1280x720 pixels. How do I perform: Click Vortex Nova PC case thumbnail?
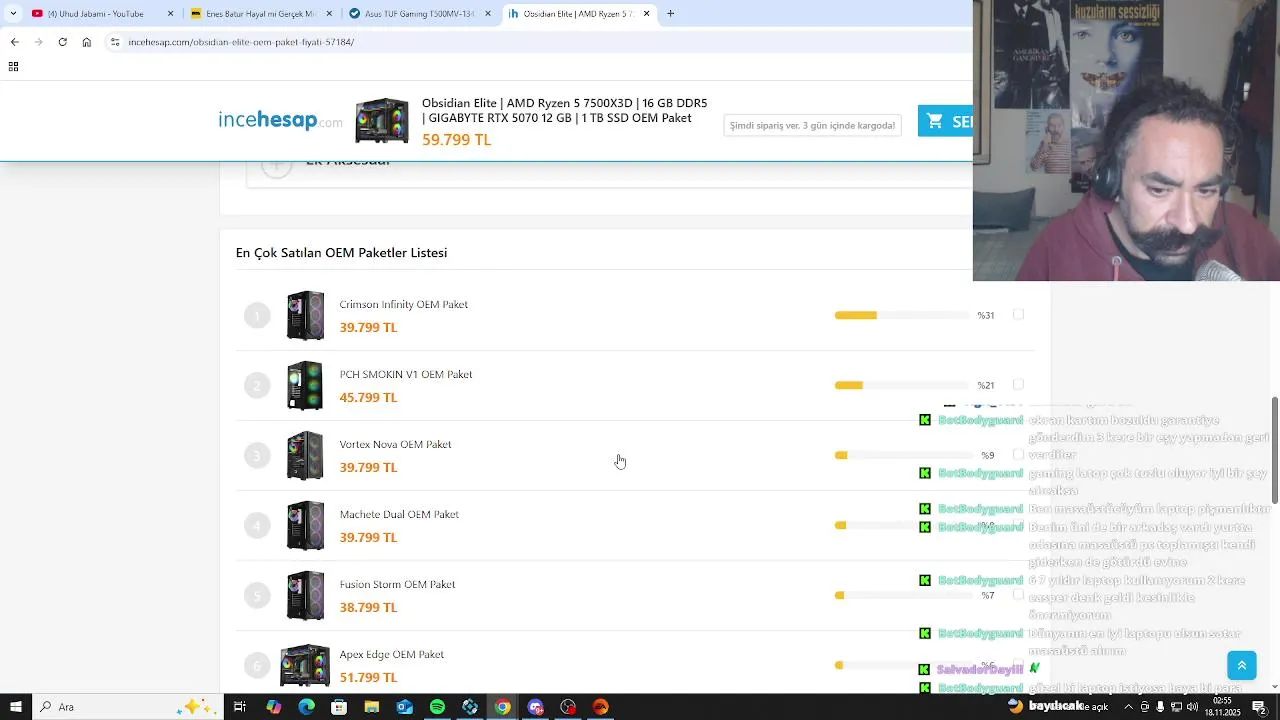pos(305,456)
